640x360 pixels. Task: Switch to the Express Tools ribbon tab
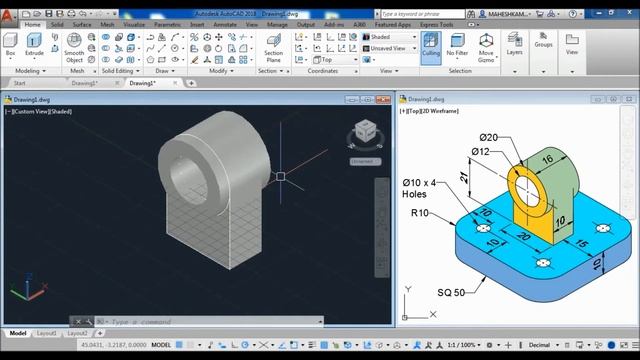436,24
